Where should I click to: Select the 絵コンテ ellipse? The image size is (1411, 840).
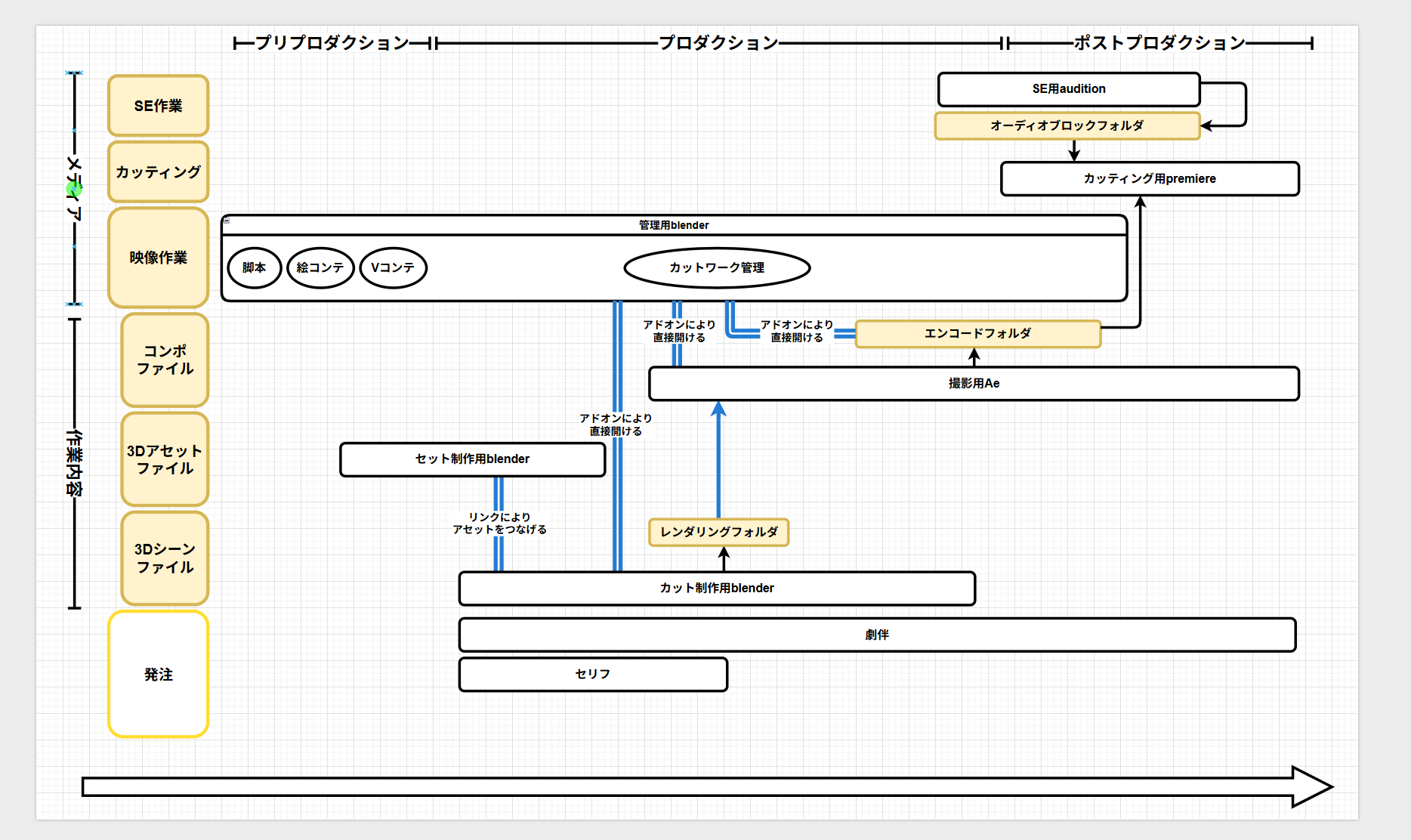click(x=320, y=267)
